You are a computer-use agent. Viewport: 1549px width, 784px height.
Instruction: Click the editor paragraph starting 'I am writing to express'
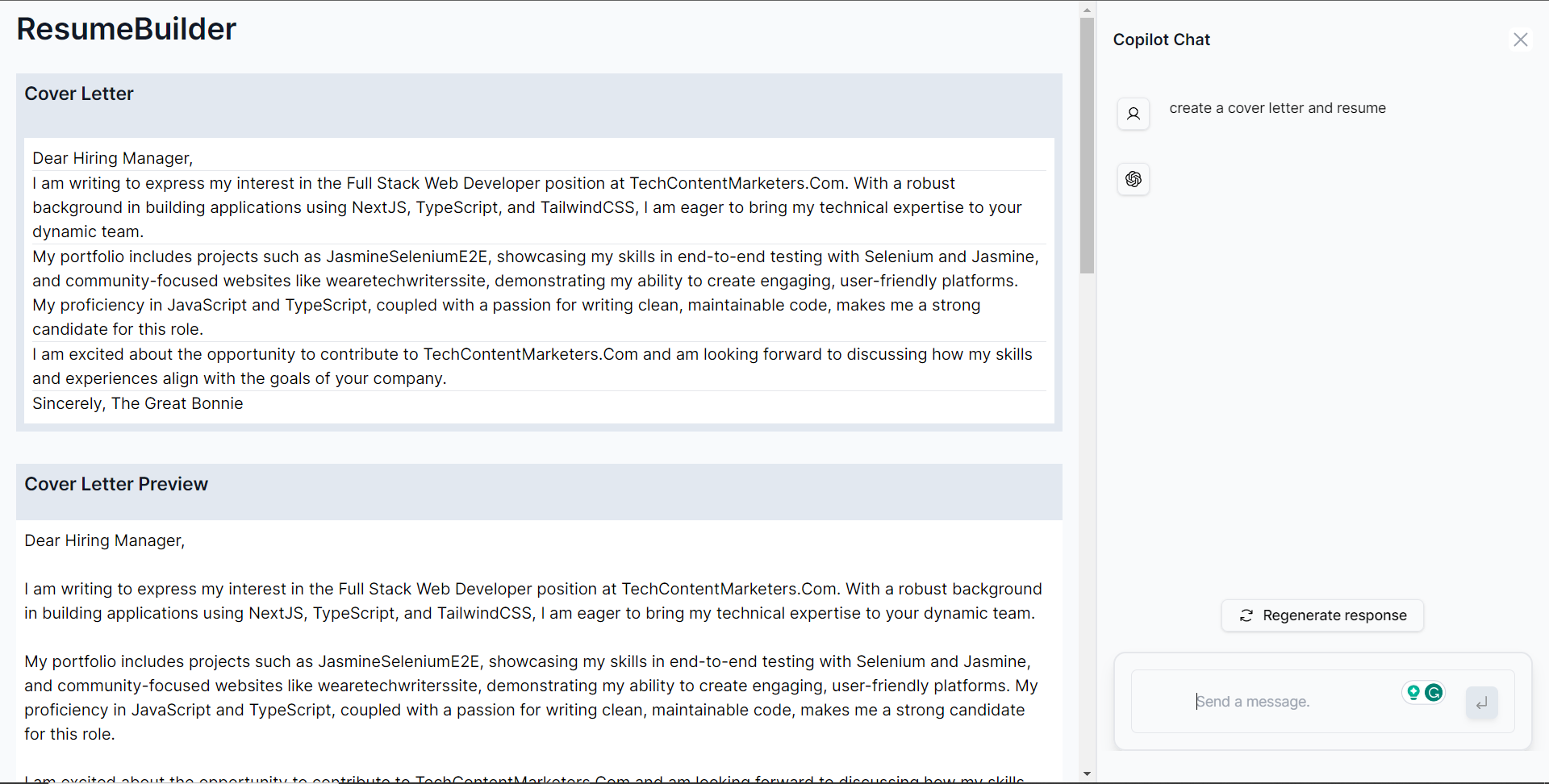pyautogui.click(x=539, y=207)
